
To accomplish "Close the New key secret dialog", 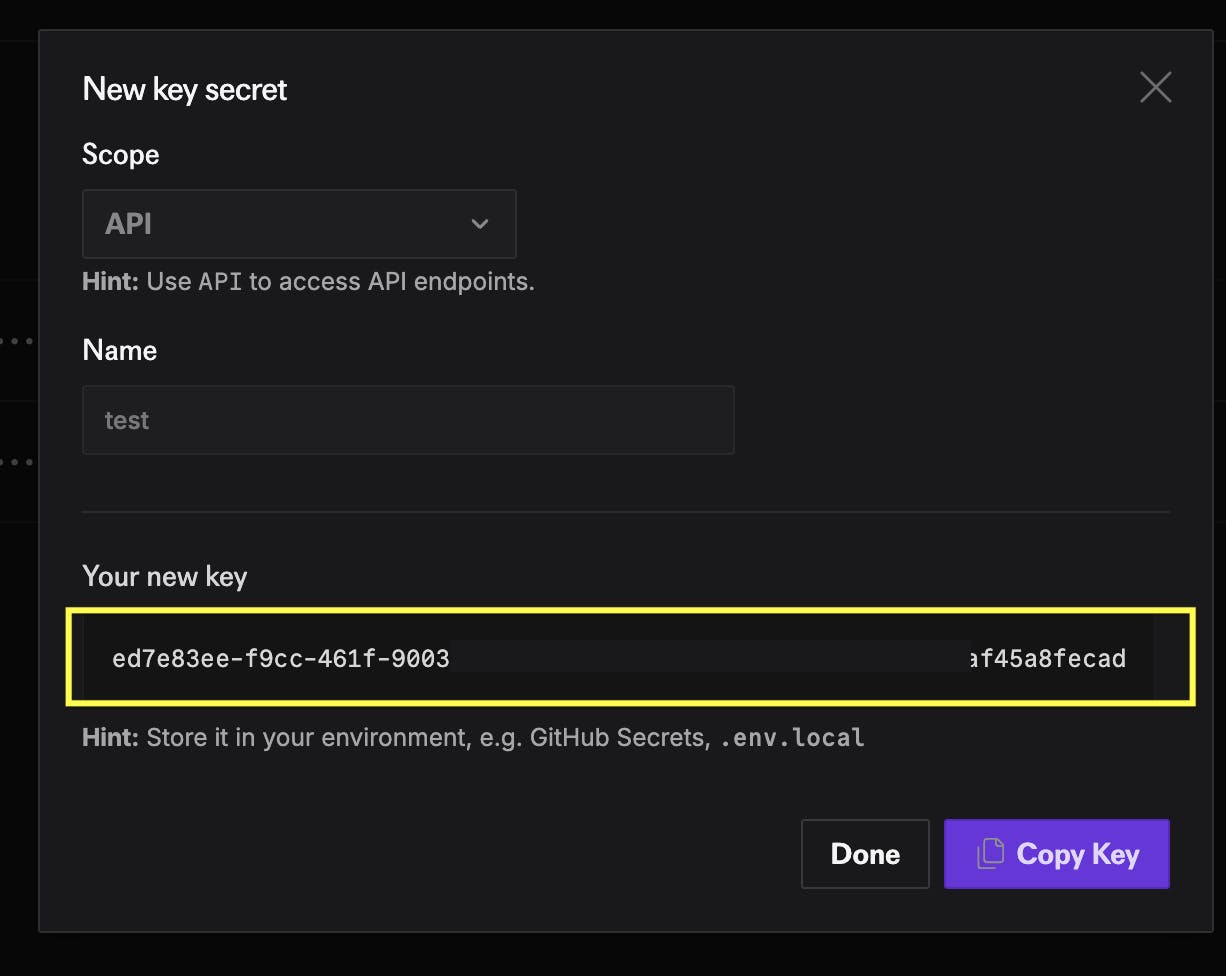I will coord(1155,88).
